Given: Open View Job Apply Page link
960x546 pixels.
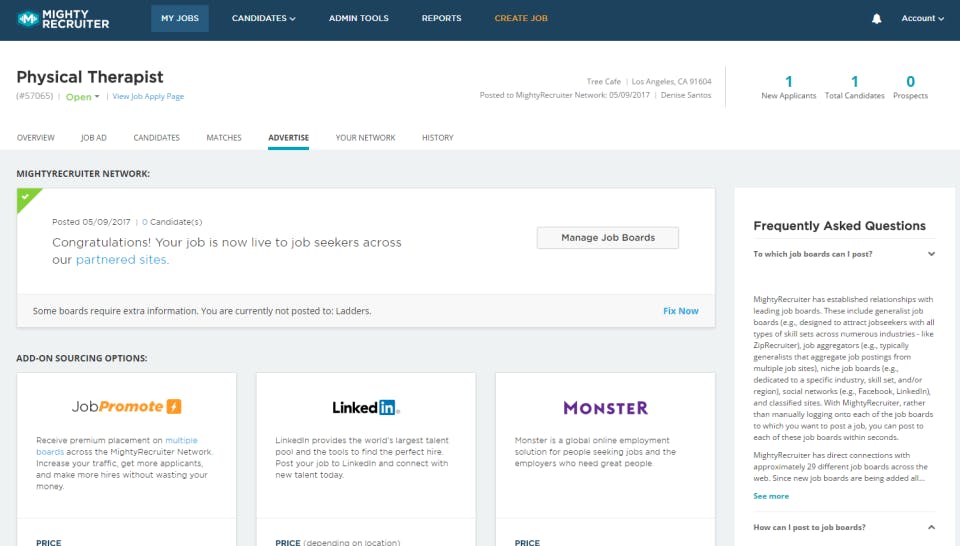Looking at the screenshot, I should pyautogui.click(x=148, y=97).
